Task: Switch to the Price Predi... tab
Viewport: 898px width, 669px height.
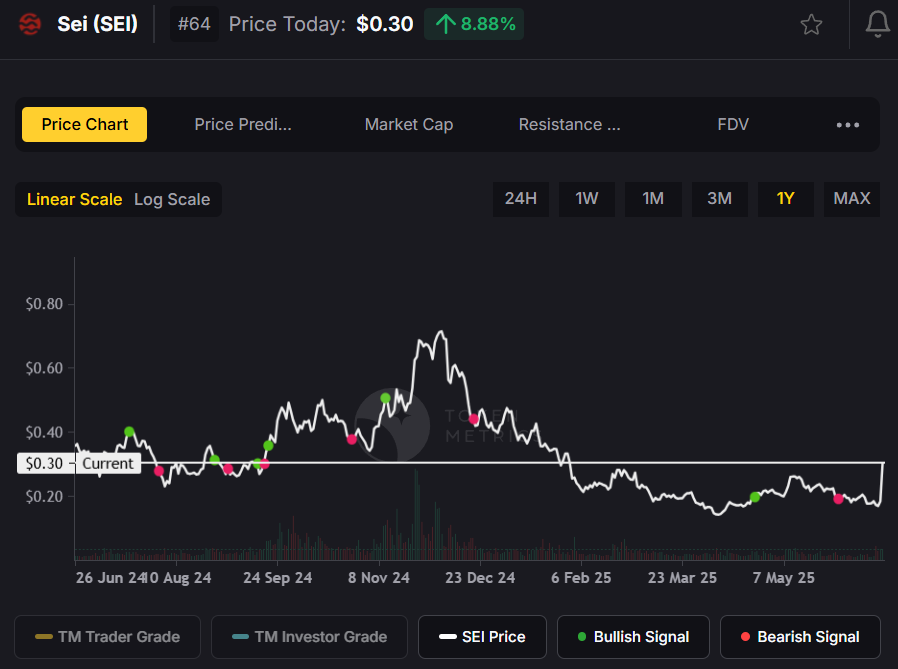Action: 243,124
